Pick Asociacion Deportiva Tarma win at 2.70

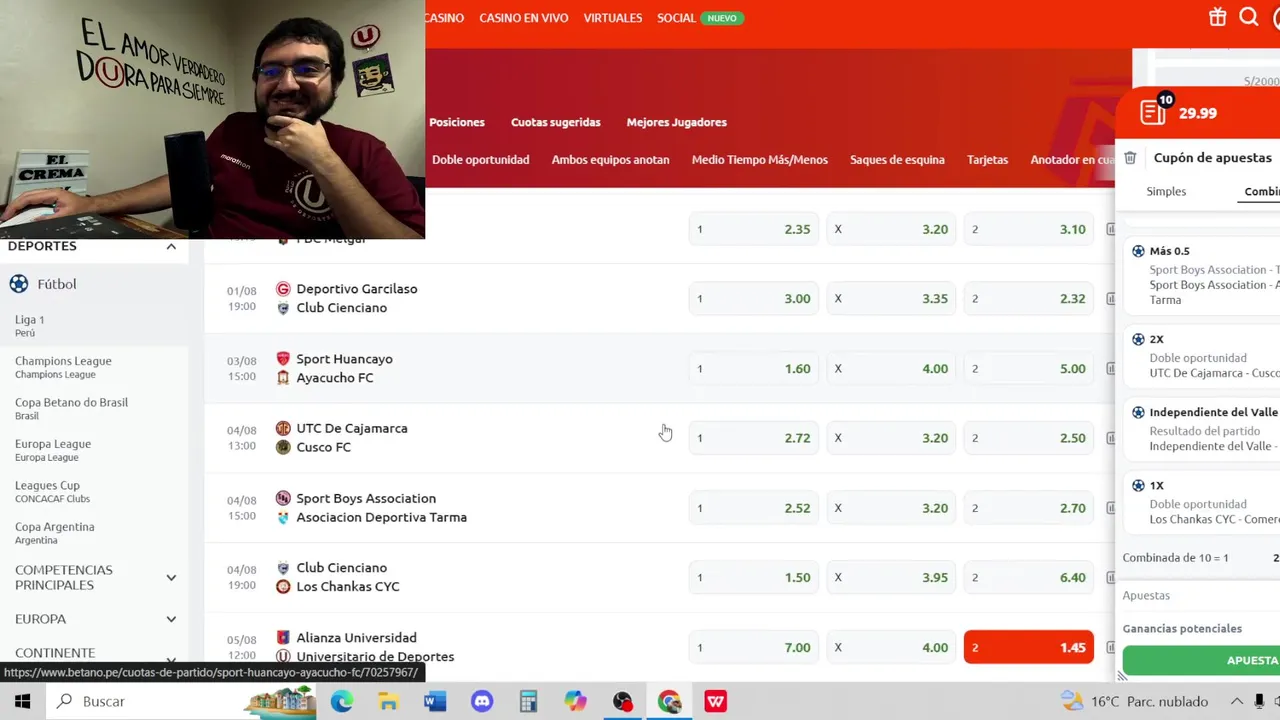pos(1029,508)
